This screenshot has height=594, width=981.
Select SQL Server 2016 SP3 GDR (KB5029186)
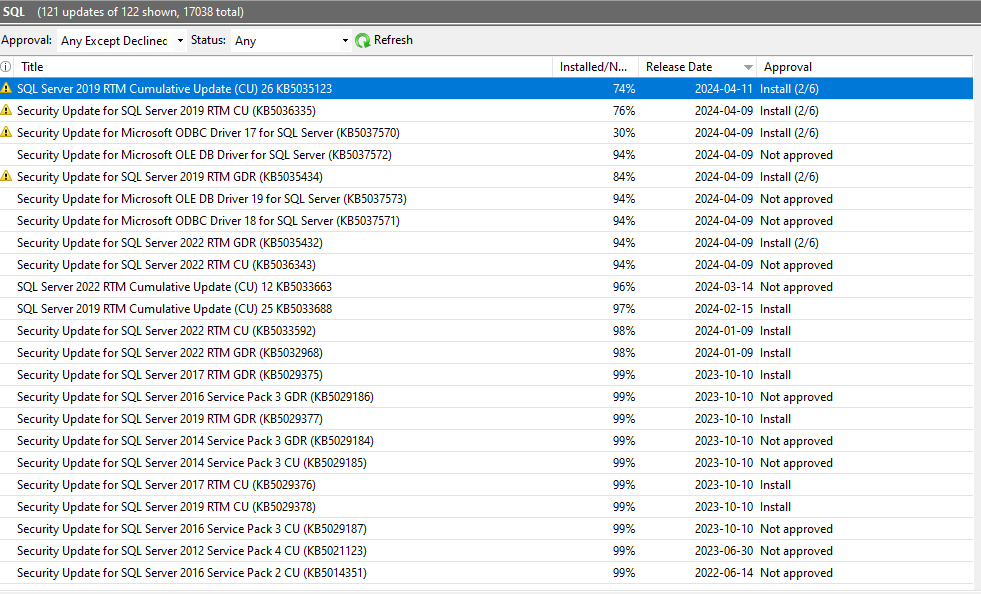coord(486,397)
